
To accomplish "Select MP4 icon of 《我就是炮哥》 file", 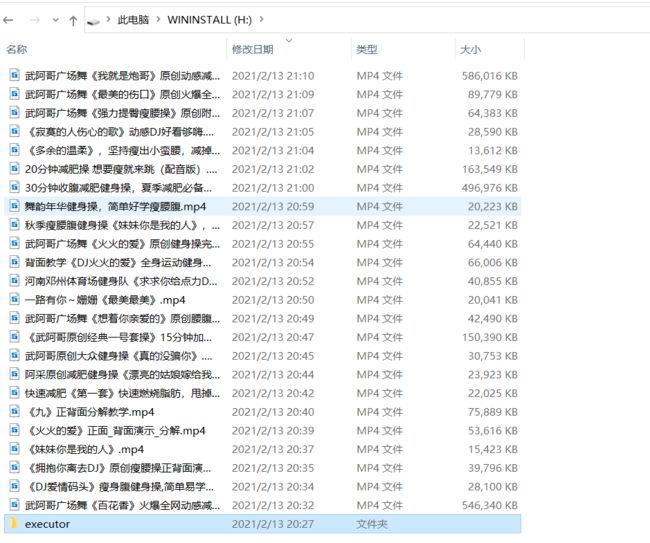I will [x=15, y=75].
